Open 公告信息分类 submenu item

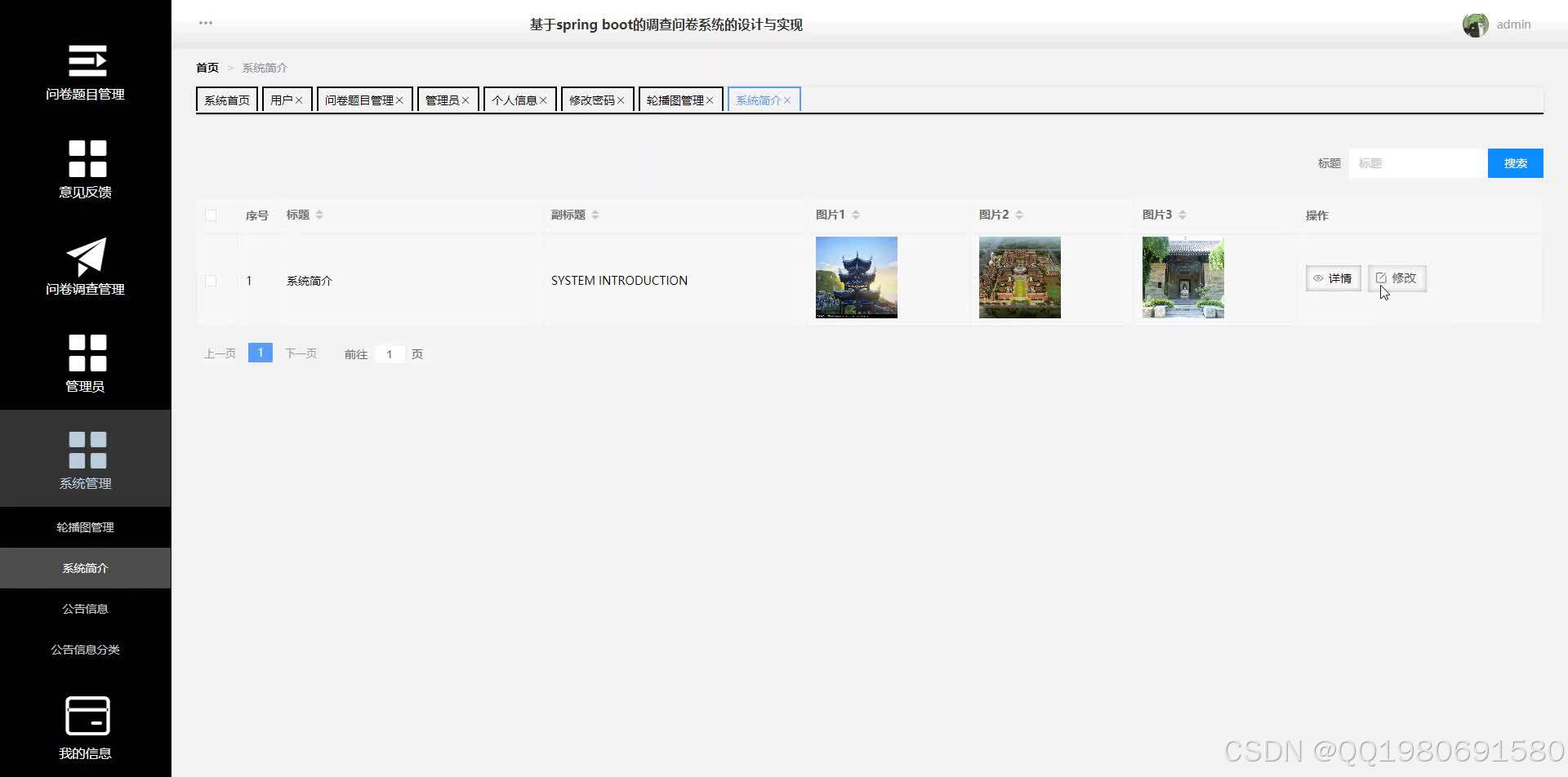click(x=86, y=650)
